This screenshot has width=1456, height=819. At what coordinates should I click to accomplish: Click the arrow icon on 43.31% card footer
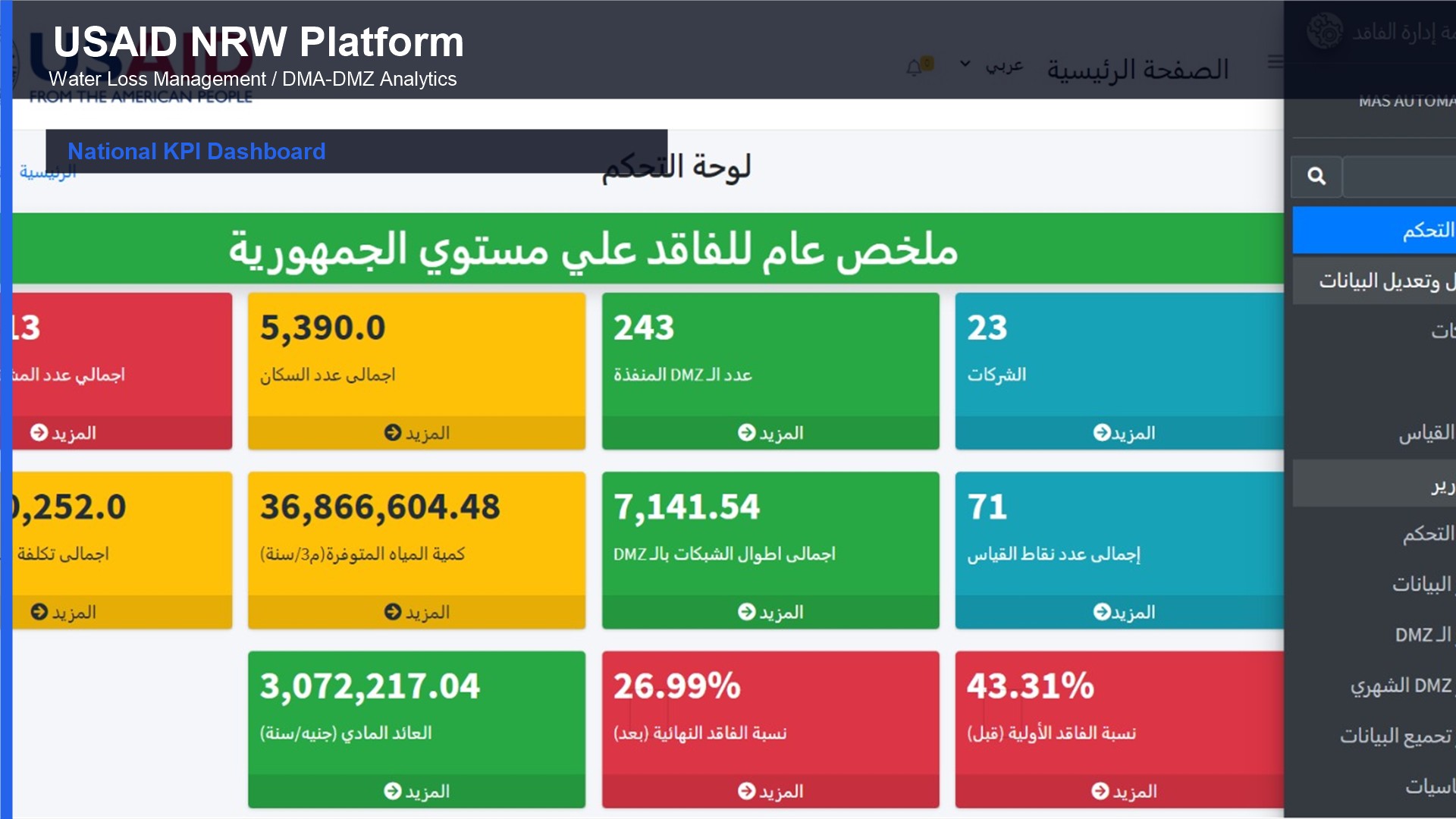pyautogui.click(x=1100, y=791)
